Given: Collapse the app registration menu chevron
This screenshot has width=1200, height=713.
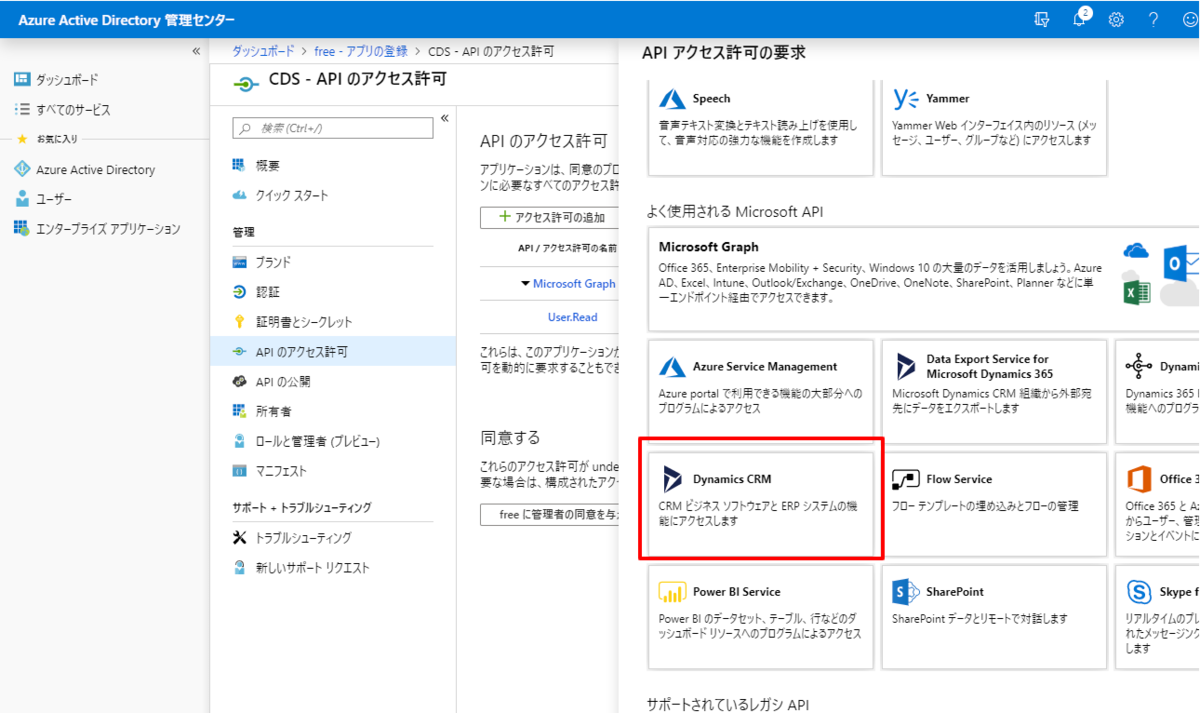Looking at the screenshot, I should (x=445, y=118).
